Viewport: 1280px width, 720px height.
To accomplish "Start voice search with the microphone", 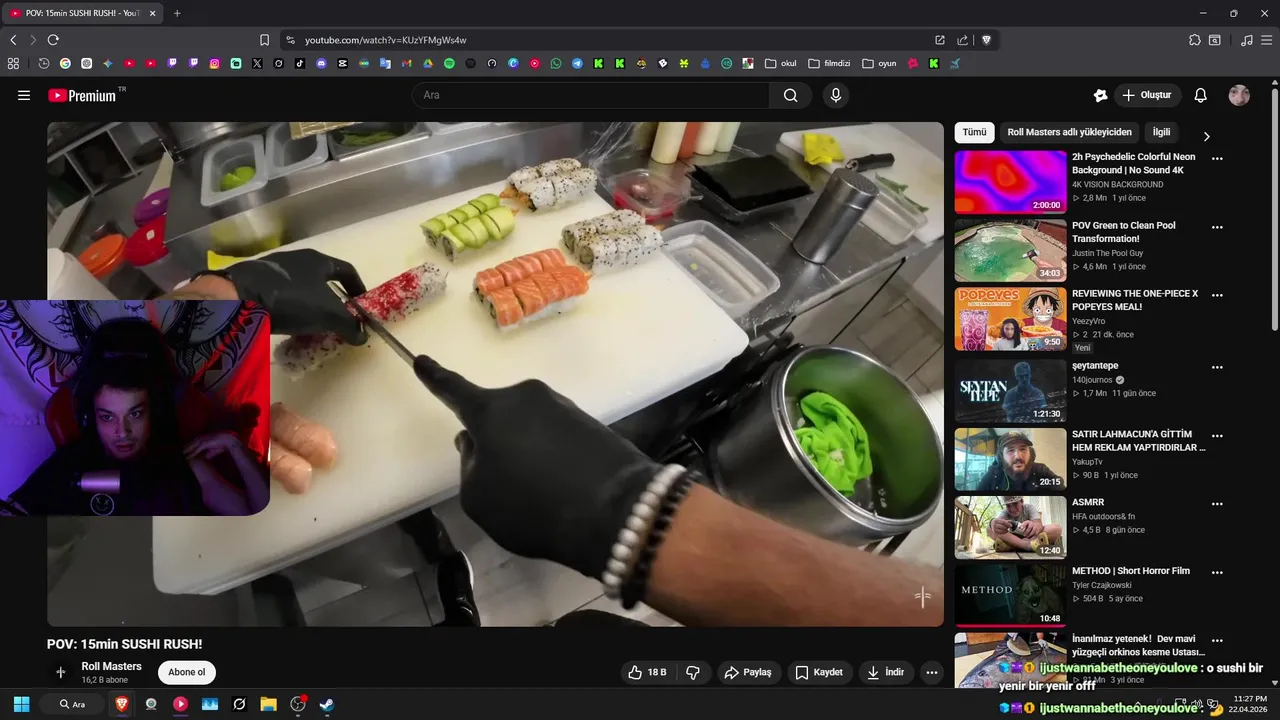I will (x=836, y=95).
